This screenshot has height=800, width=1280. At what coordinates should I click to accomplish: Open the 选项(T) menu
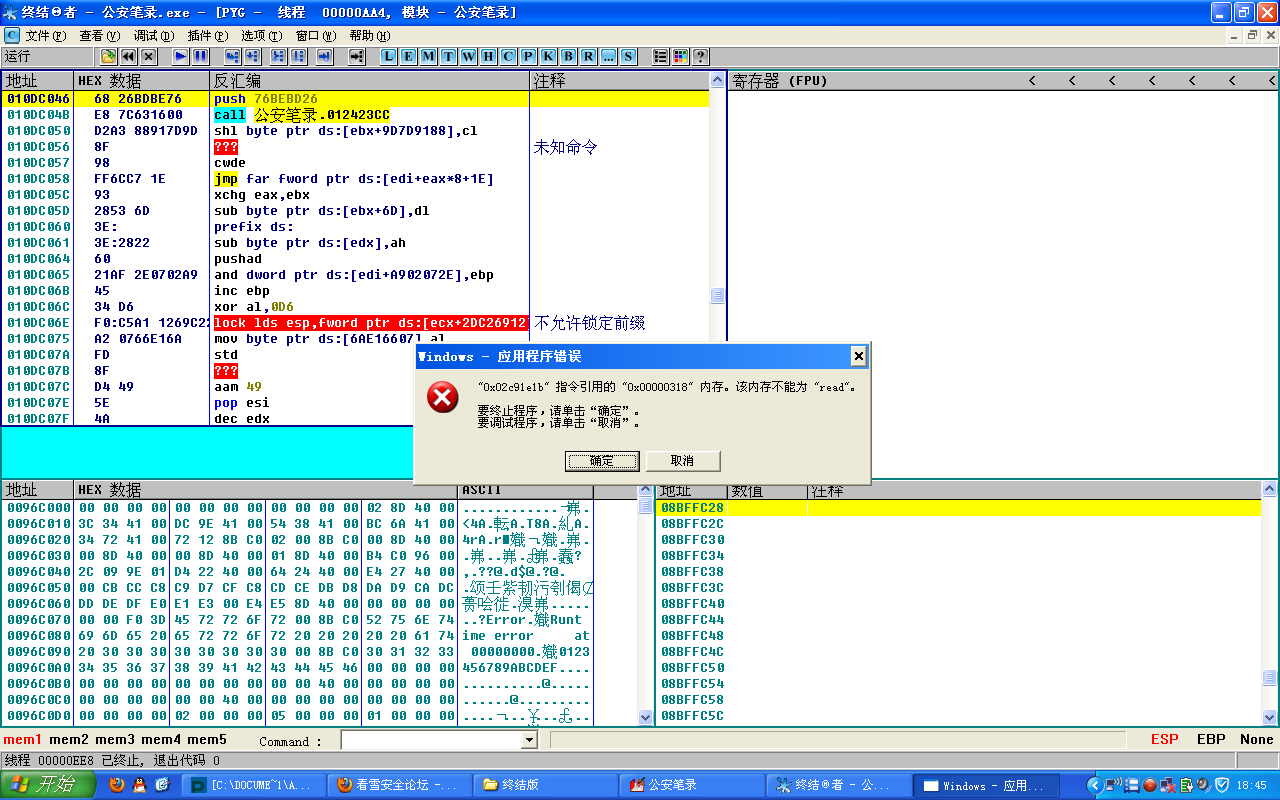click(261, 36)
